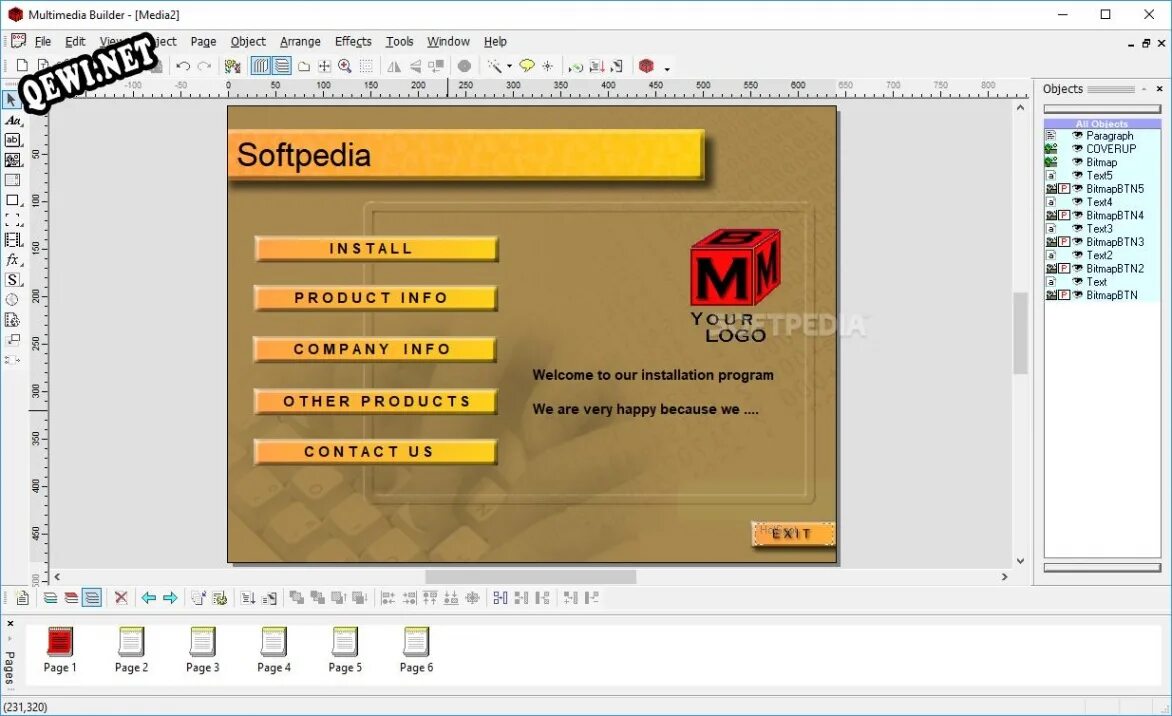The width and height of the screenshot is (1172, 716).
Task: Go to next page with right arrow
Action: tap(170, 598)
